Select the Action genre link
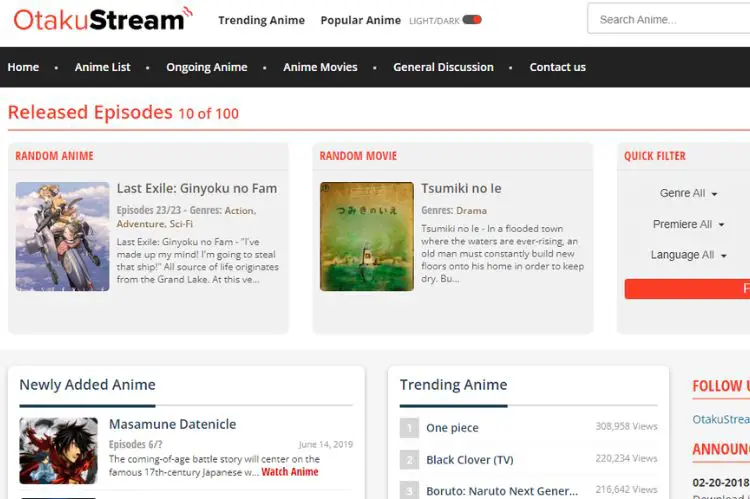 pos(240,211)
